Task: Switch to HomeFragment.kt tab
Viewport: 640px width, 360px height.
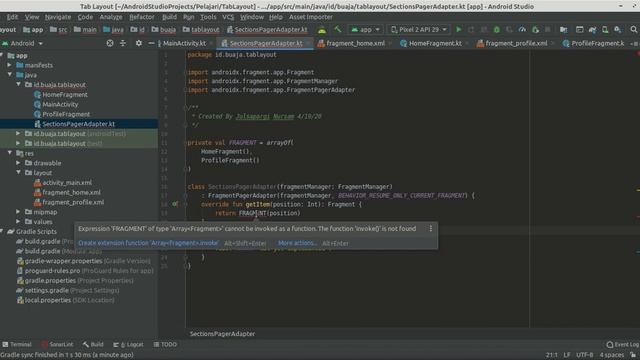Action: pyautogui.click(x=435, y=43)
